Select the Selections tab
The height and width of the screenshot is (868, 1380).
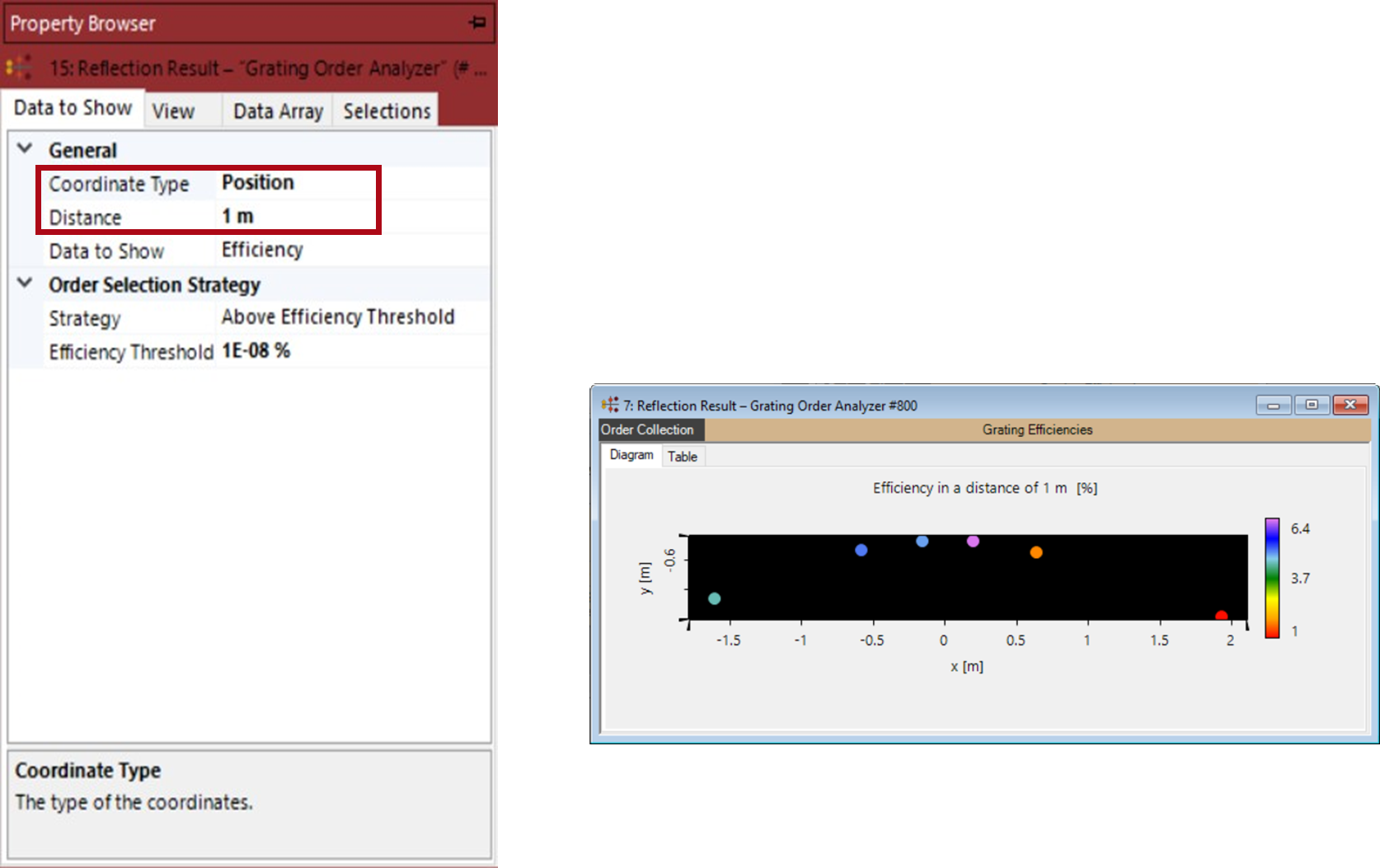coord(387,111)
